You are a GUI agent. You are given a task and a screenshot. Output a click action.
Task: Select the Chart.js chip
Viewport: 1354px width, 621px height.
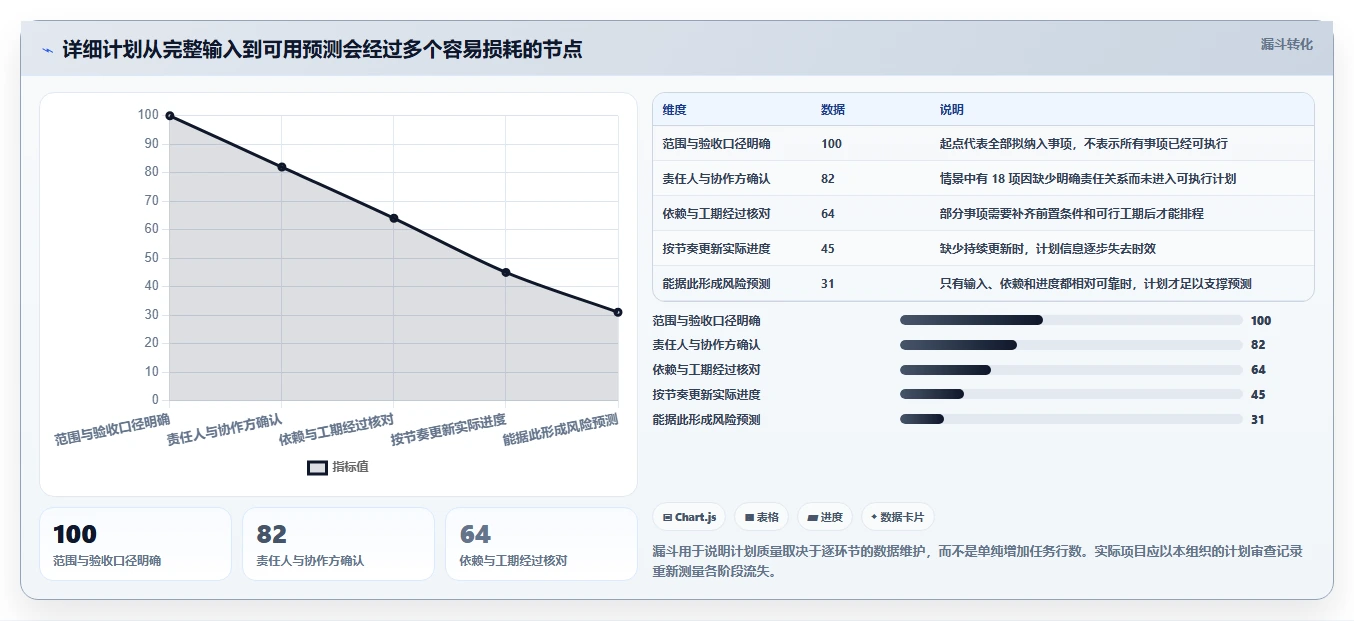point(689,517)
